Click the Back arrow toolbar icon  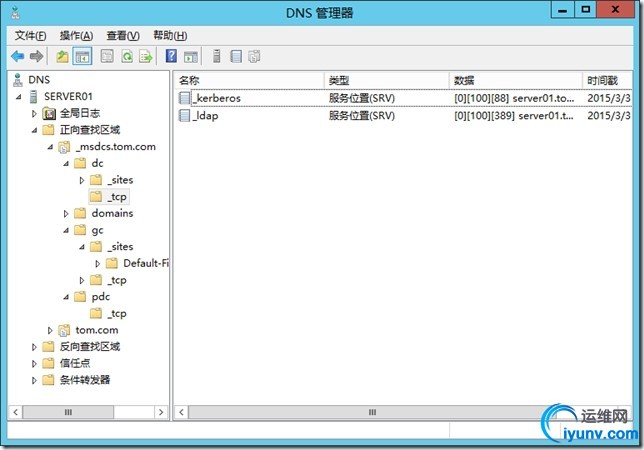[18, 56]
